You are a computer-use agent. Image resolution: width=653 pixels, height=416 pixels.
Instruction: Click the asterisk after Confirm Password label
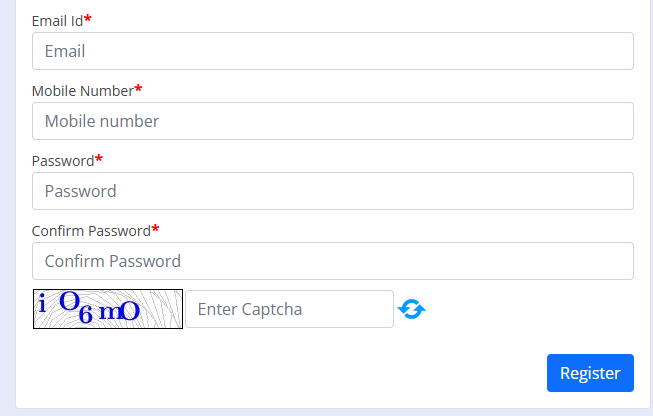(x=155, y=229)
